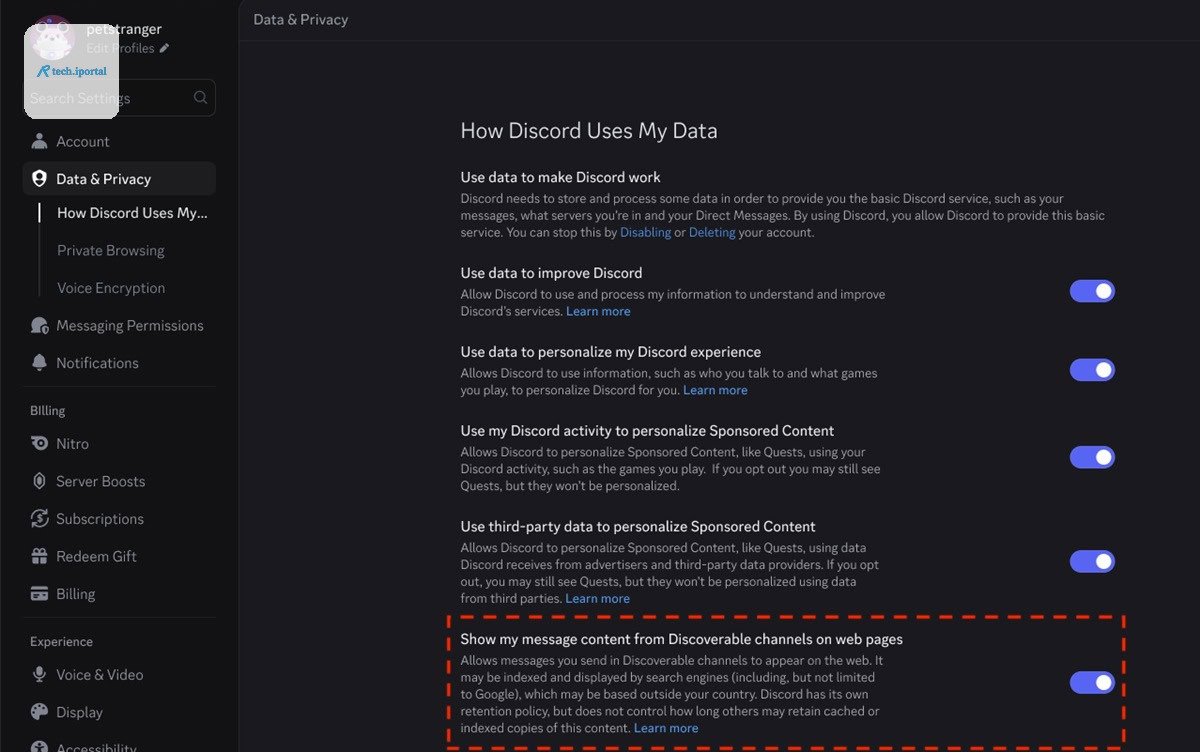Click the Subscriptions refresh icon
1200x752 pixels.
click(x=39, y=519)
